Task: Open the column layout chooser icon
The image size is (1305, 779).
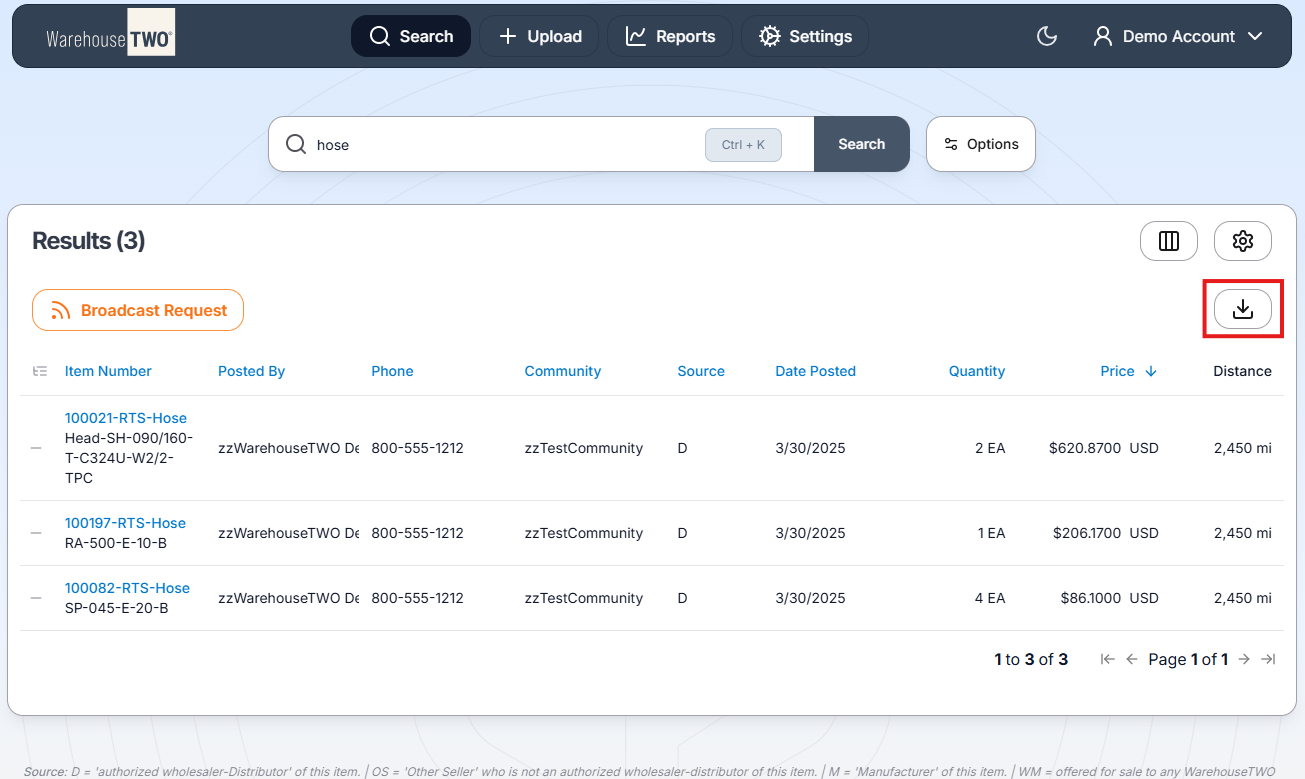Action: pyautogui.click(x=1168, y=241)
